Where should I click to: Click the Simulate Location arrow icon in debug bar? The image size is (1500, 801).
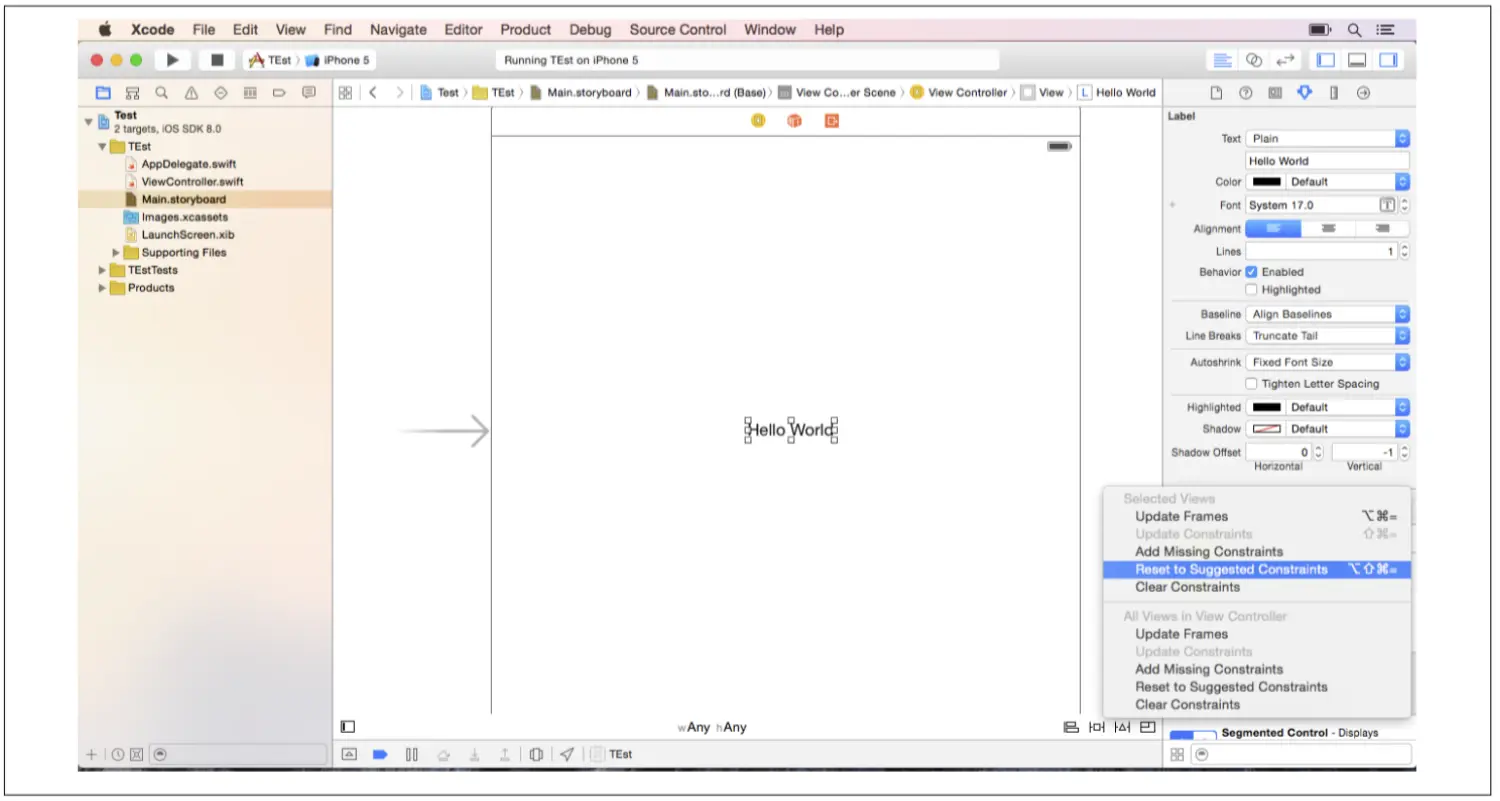[567, 754]
